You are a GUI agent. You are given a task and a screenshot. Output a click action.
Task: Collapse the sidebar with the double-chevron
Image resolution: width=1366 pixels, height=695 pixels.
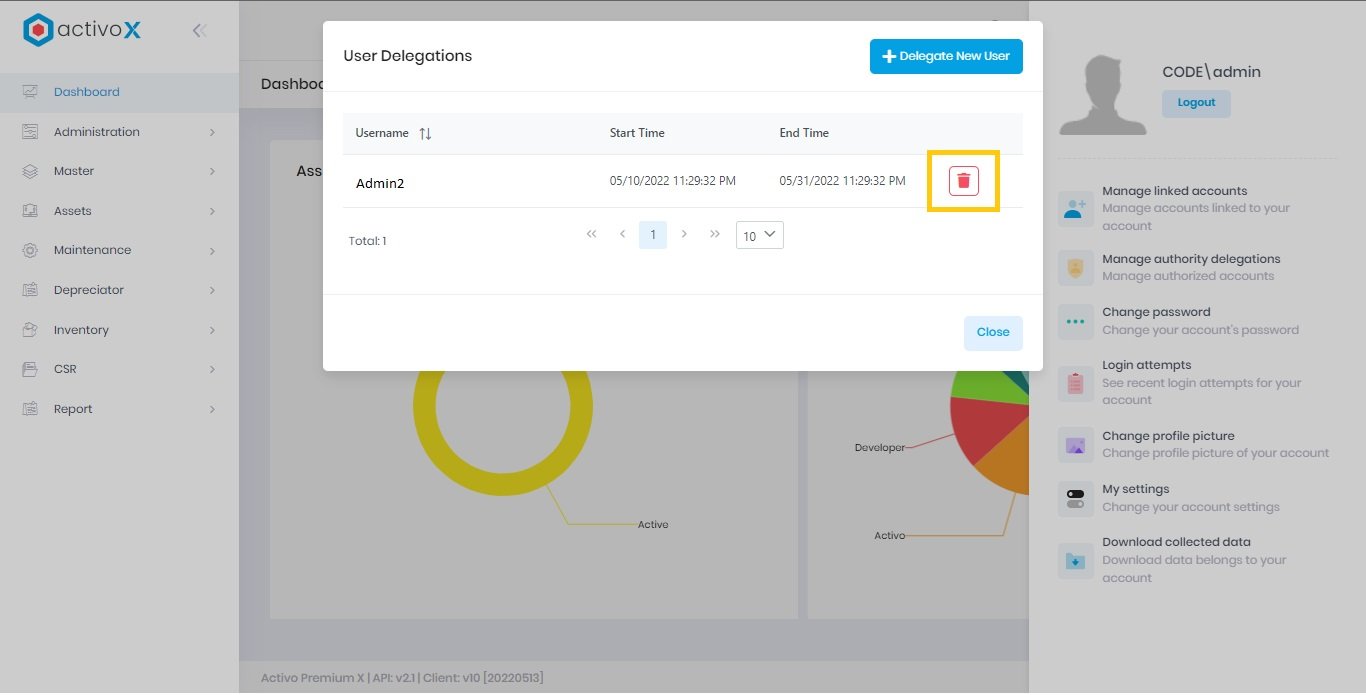point(199,29)
